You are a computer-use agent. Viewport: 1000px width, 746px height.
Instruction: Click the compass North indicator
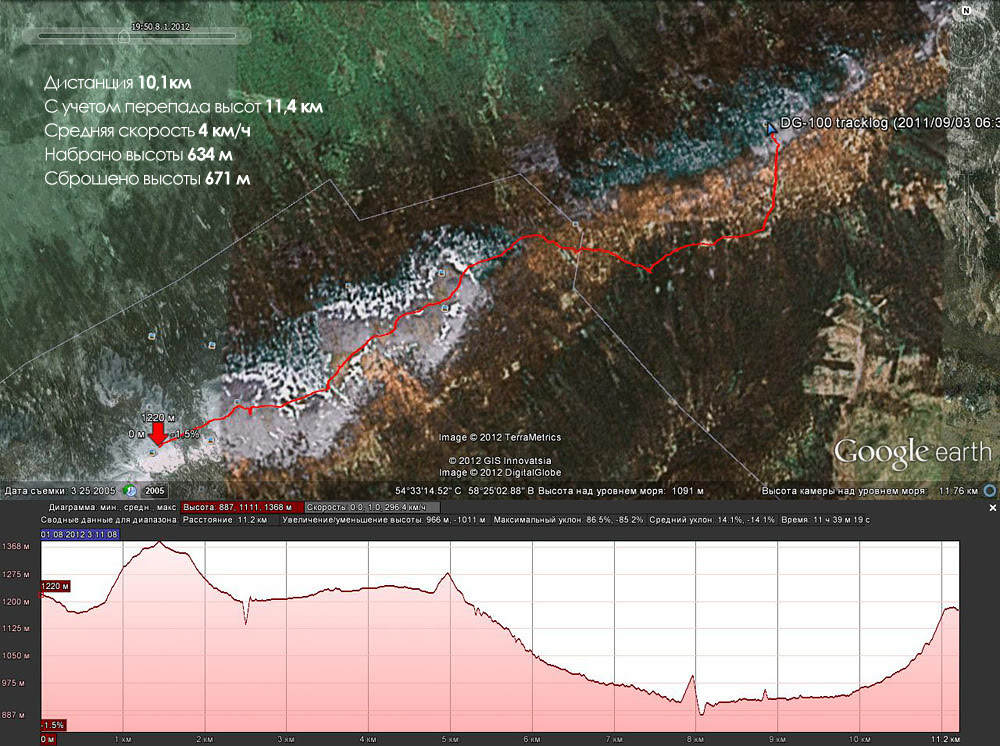965,11
